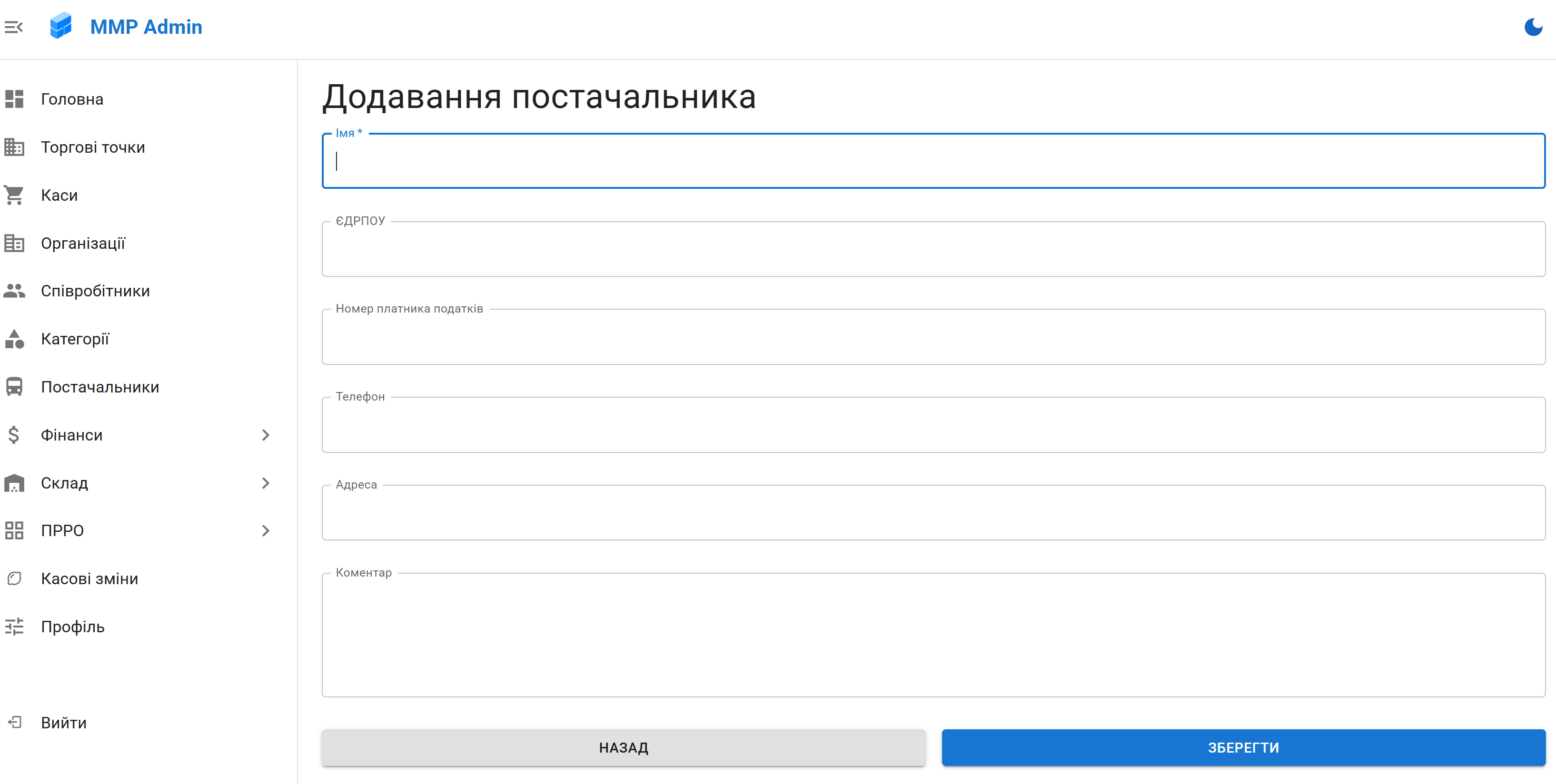Click the Вийти logout icon
The image size is (1556, 784).
pos(14,723)
